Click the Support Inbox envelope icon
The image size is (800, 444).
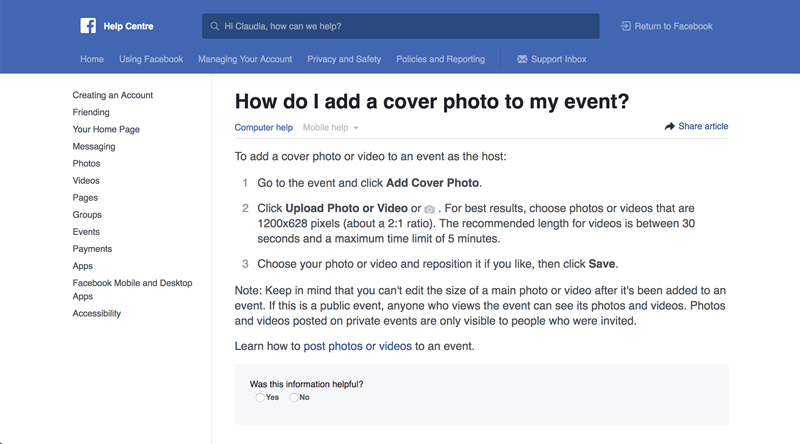point(522,60)
